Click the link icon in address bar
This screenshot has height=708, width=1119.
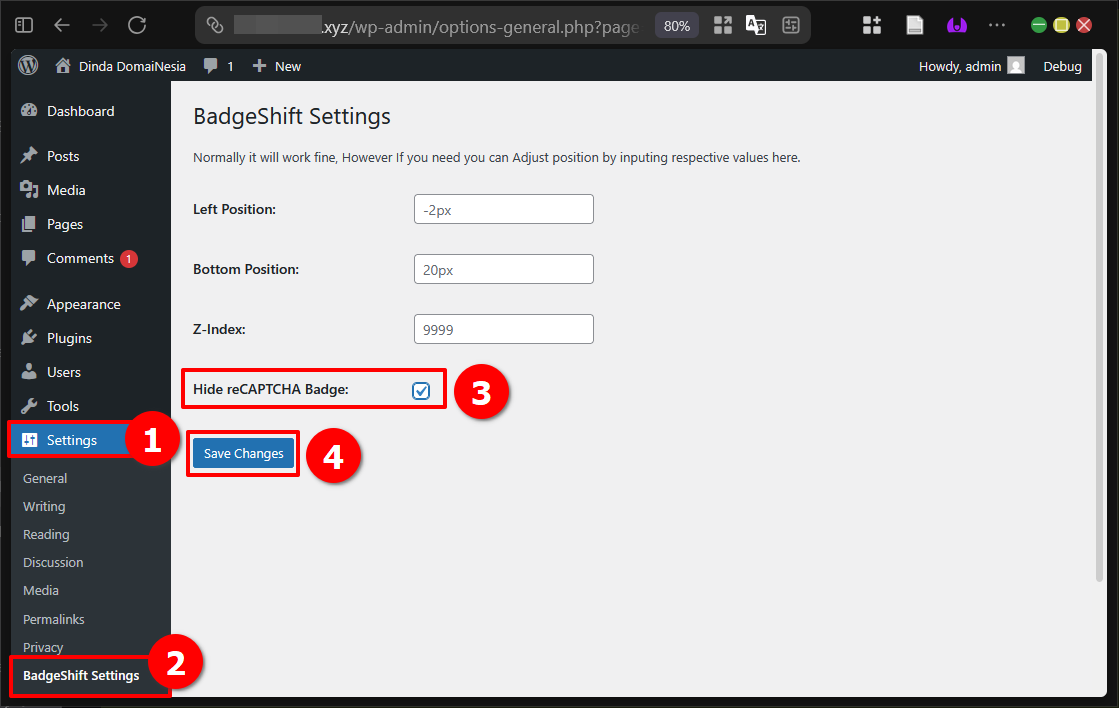coord(215,26)
